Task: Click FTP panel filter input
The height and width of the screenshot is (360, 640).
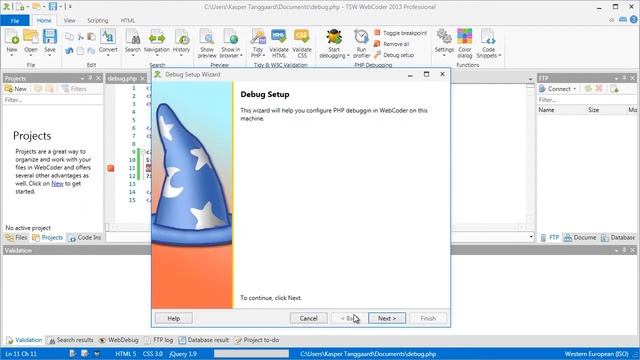Action: pyautogui.click(x=587, y=100)
